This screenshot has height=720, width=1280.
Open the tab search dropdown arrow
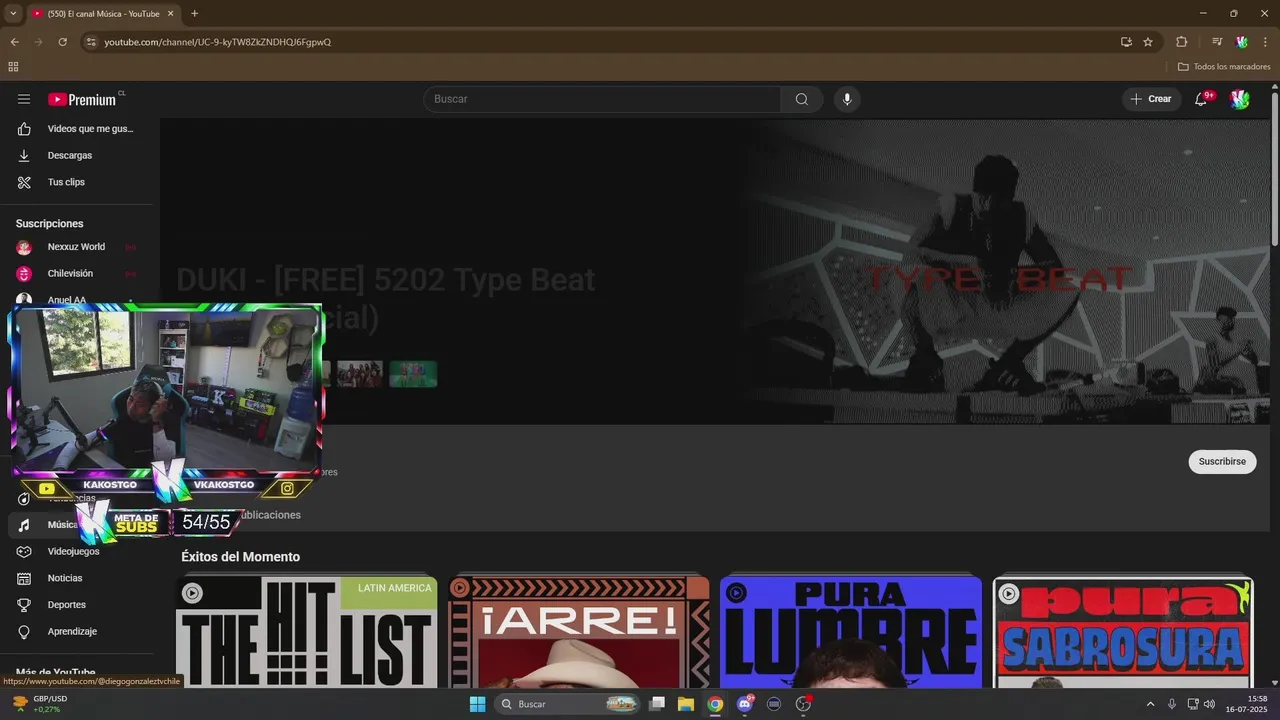point(13,13)
